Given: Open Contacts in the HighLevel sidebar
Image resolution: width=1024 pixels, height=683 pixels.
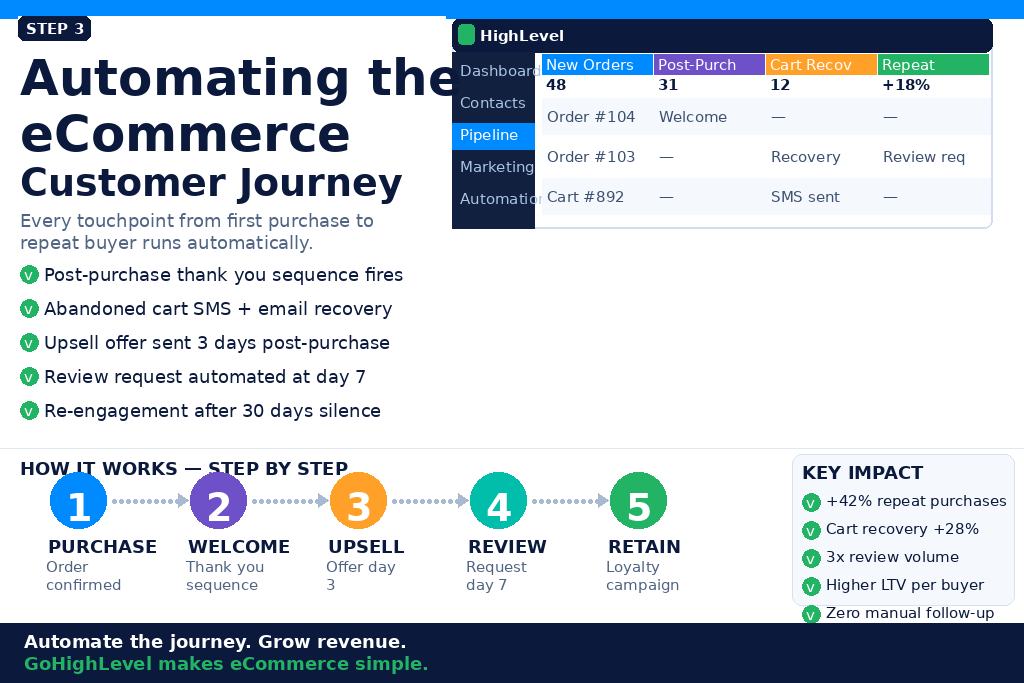Looking at the screenshot, I should click(494, 103).
